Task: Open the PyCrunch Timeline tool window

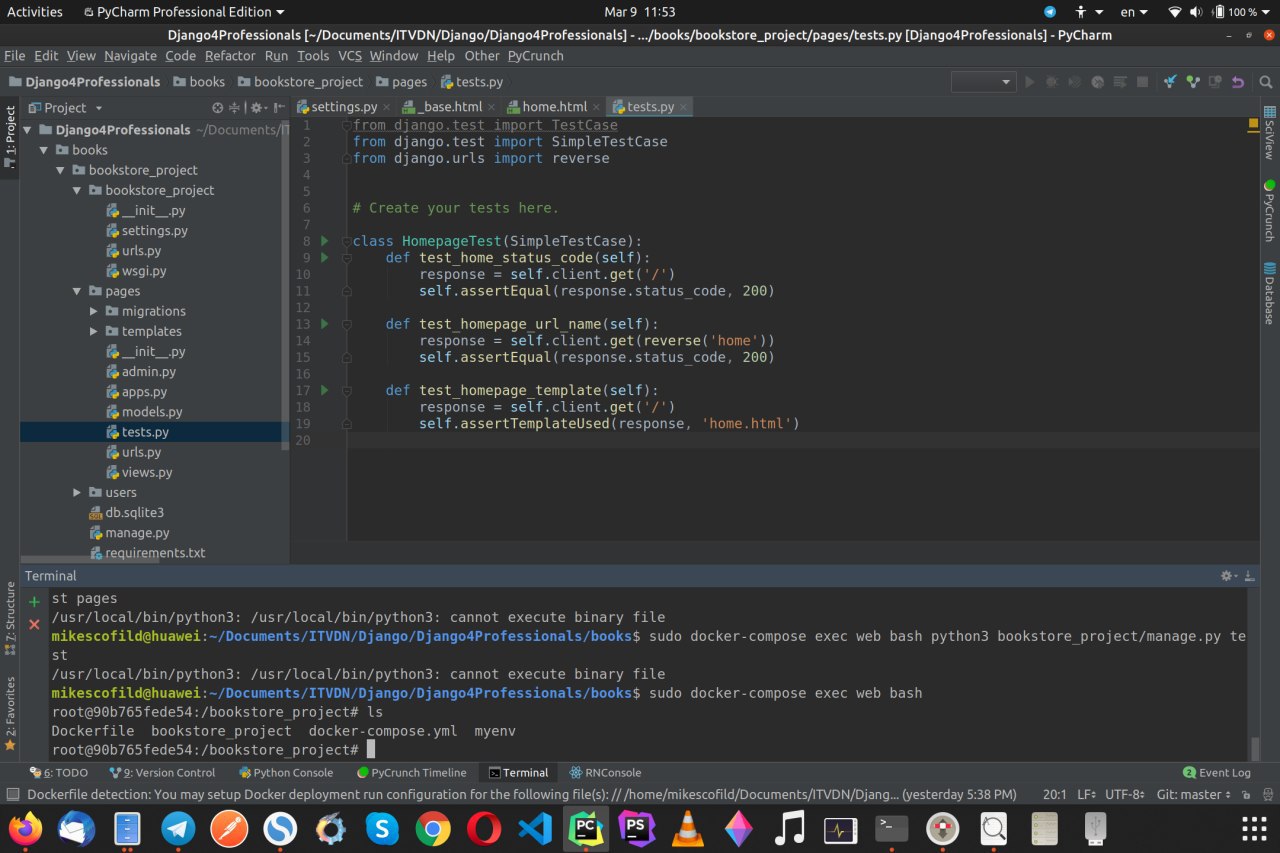Action: (412, 773)
